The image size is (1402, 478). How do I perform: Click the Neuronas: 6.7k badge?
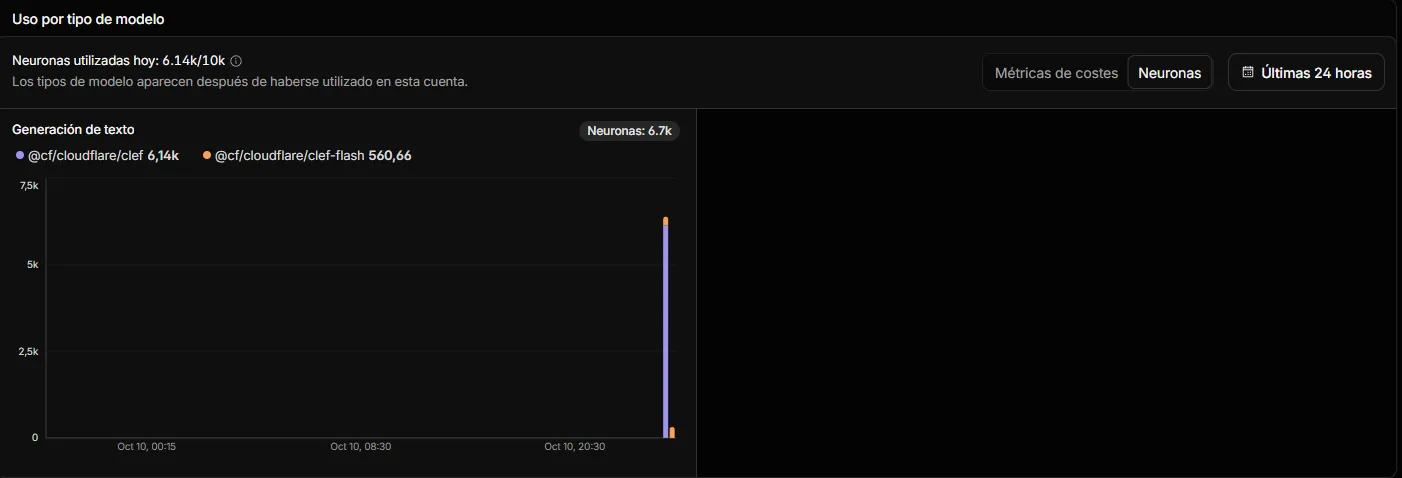629,131
